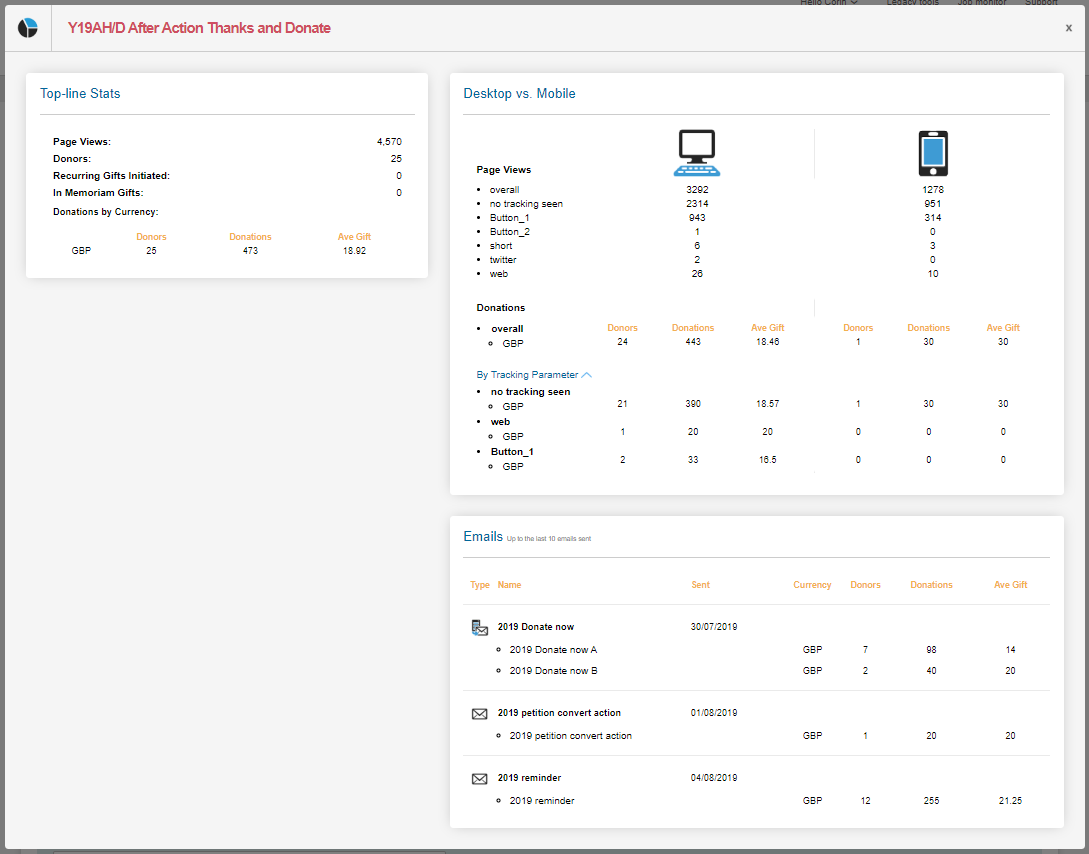Click the Ave Gift value for 2019 Donate now A
Image resolution: width=1089 pixels, height=854 pixels.
[1010, 649]
